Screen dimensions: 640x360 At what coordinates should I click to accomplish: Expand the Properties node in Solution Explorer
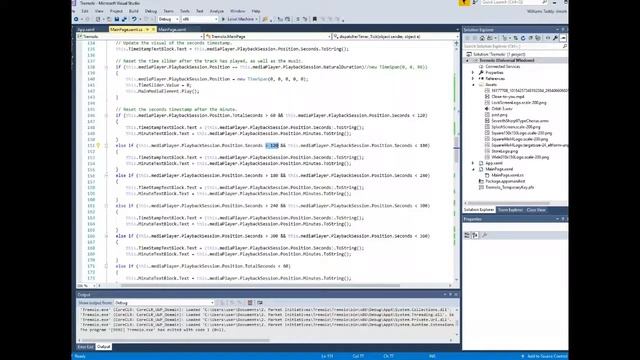(x=473, y=73)
